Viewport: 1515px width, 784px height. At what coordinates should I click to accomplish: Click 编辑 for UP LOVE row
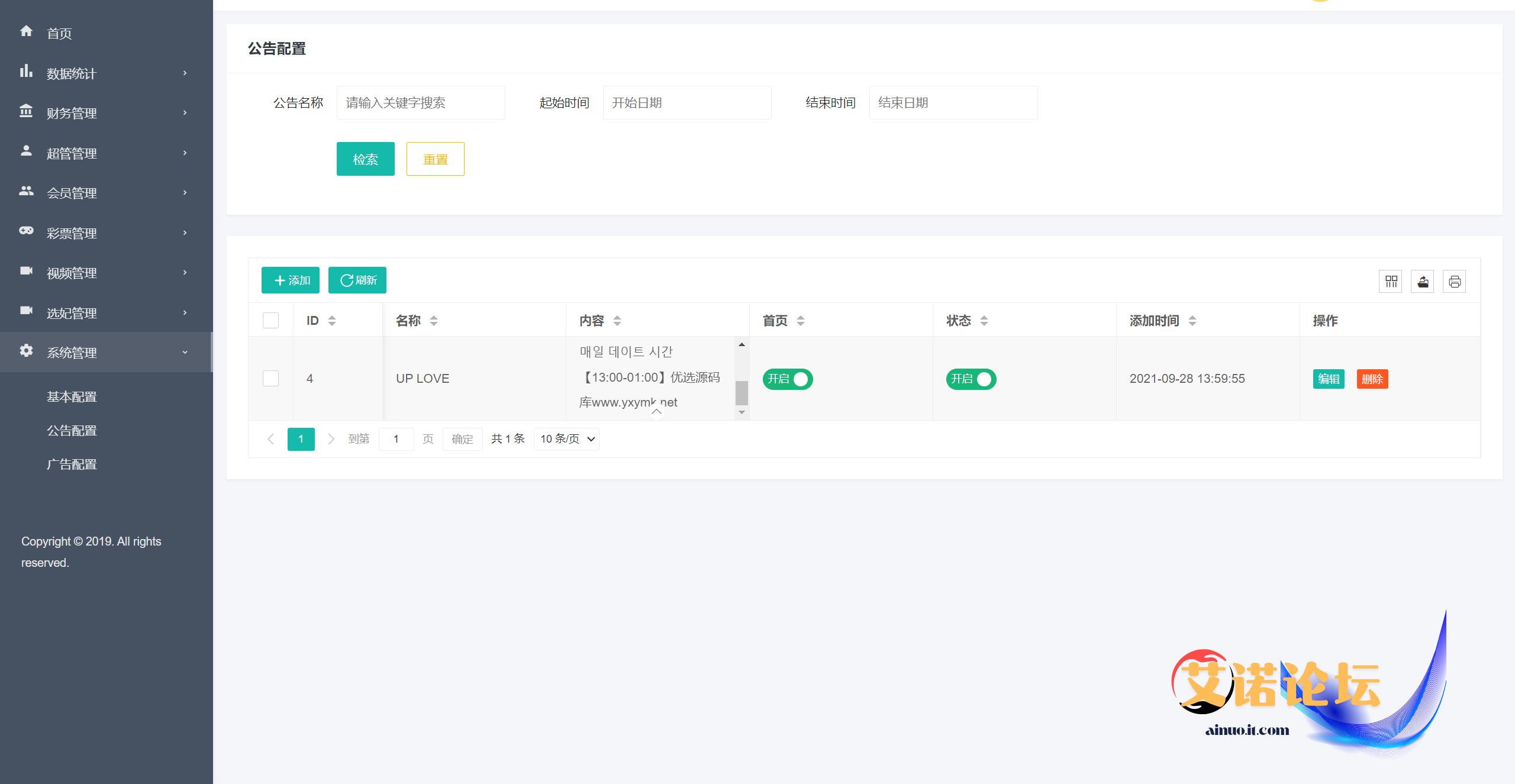click(x=1329, y=379)
